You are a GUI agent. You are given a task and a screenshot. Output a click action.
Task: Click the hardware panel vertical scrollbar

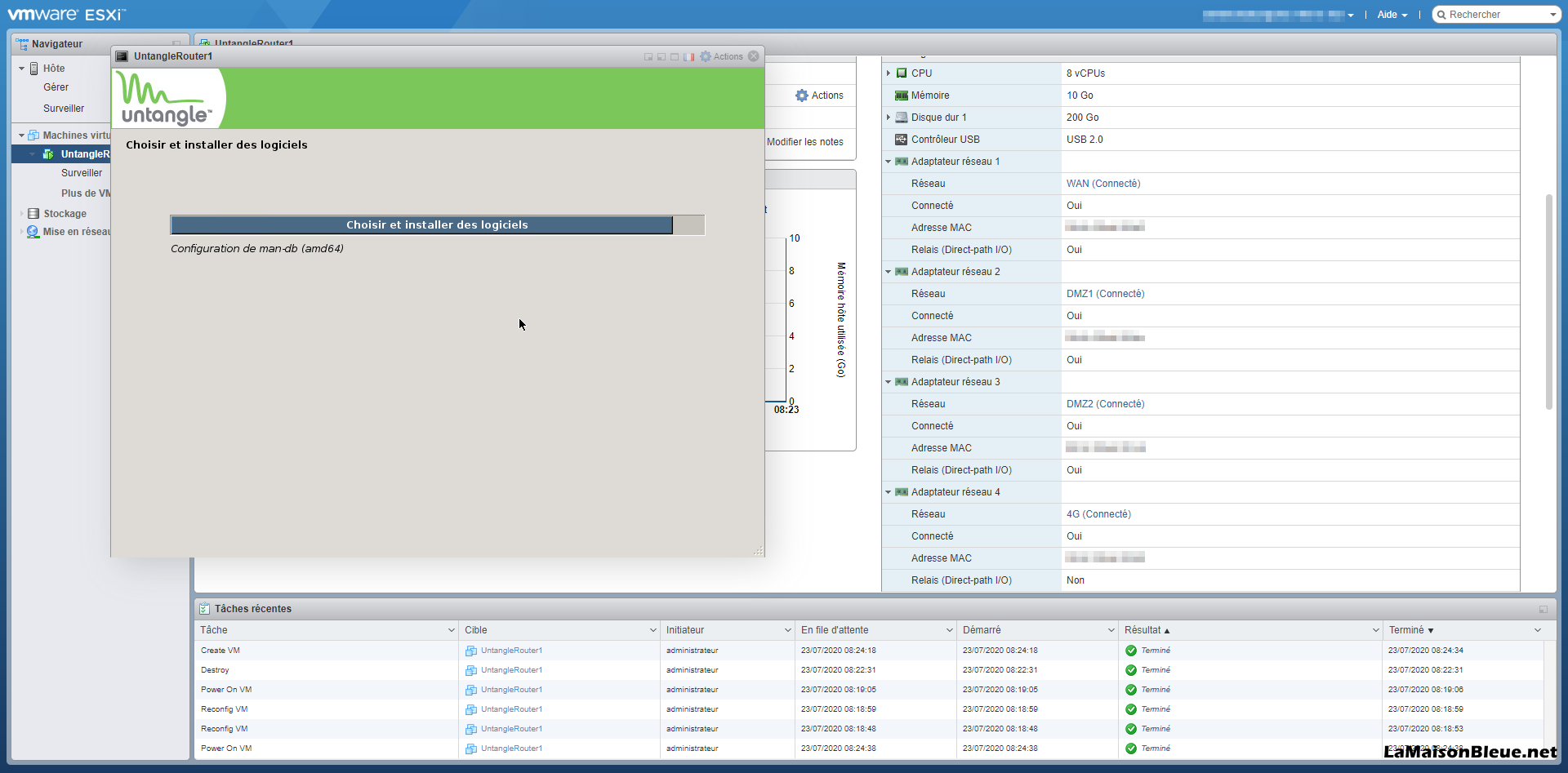tap(1548, 302)
